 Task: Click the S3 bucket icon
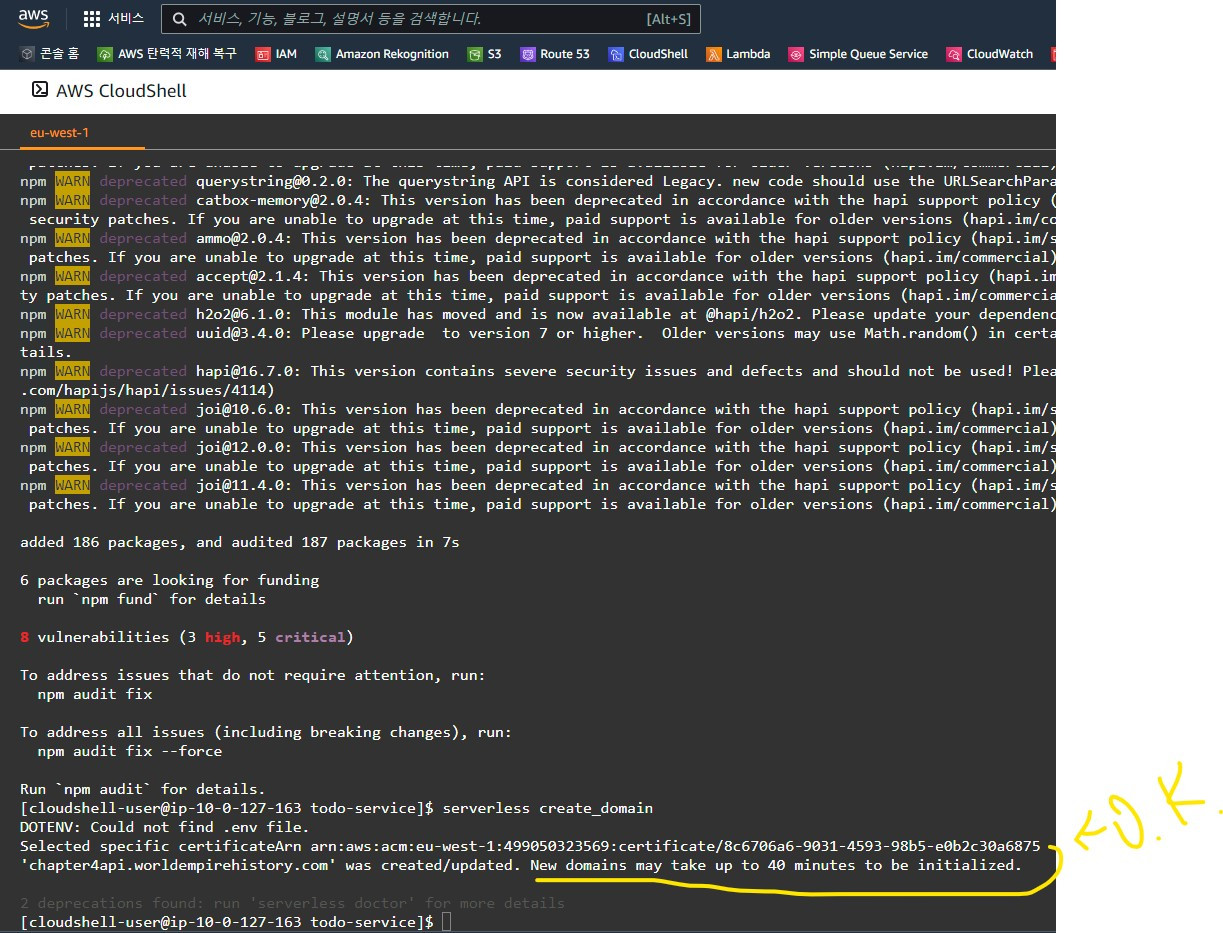(475, 54)
